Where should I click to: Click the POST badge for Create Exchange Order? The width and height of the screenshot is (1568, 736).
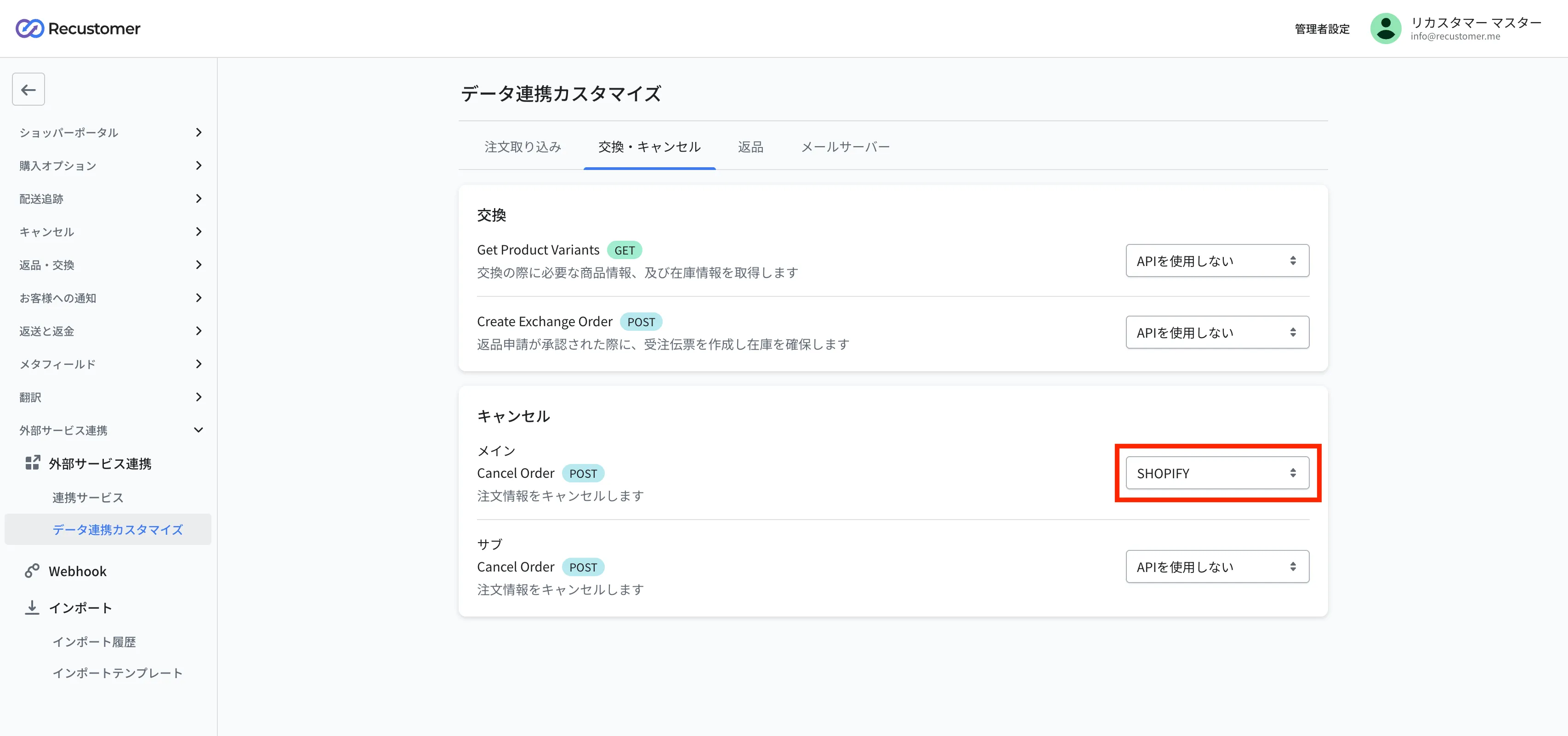click(x=641, y=322)
